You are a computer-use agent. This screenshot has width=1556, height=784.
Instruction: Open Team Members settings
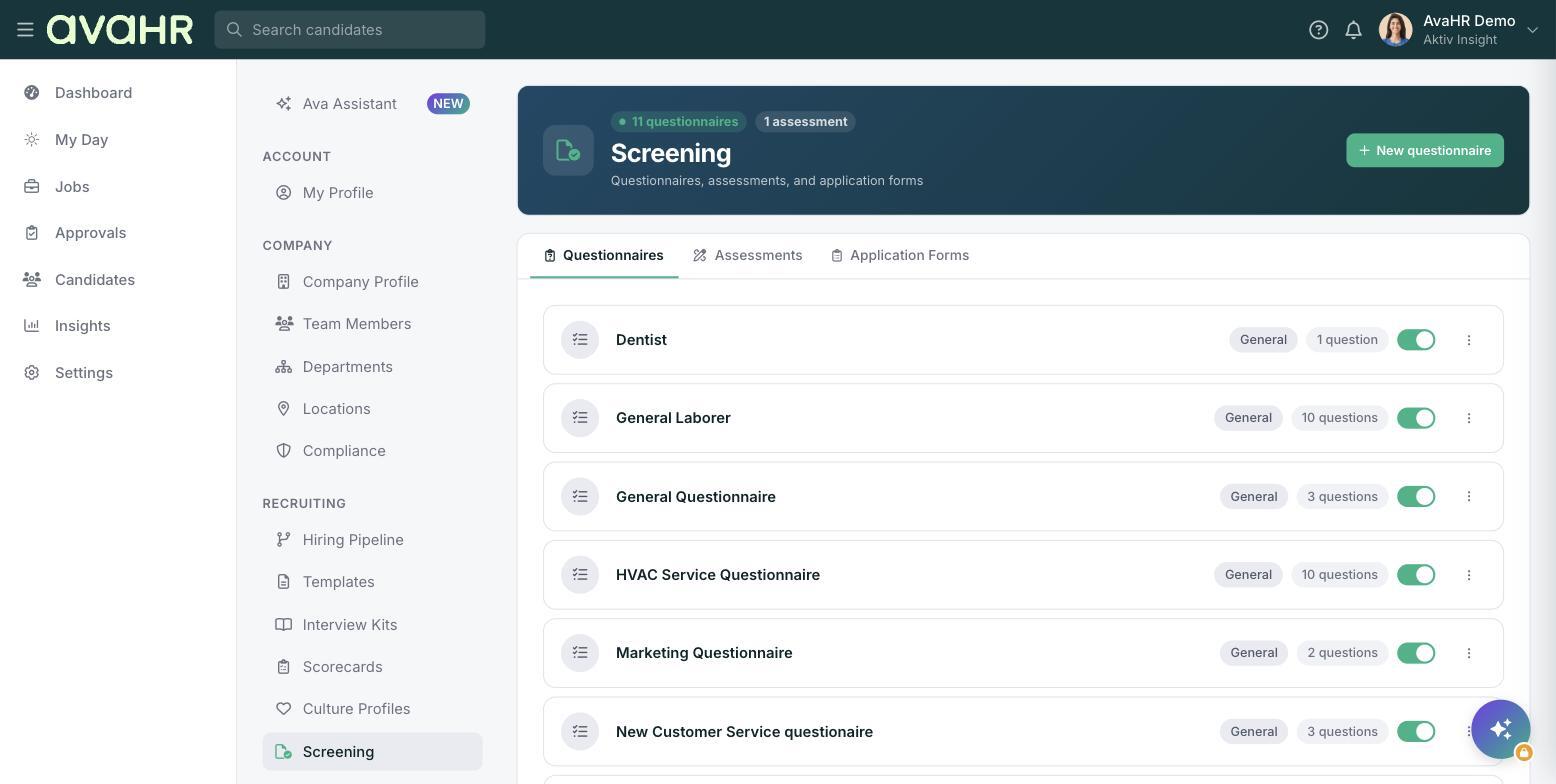coord(372,324)
